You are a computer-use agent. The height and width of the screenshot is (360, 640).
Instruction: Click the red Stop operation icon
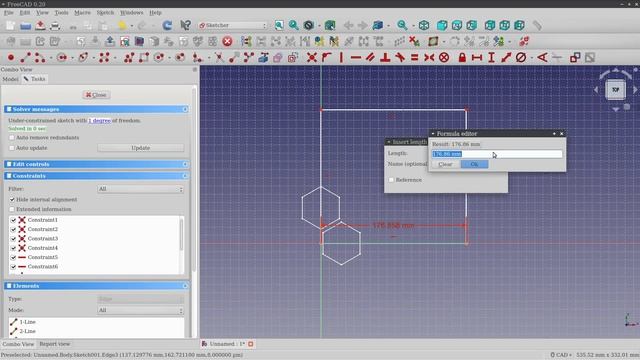tap(227, 41)
